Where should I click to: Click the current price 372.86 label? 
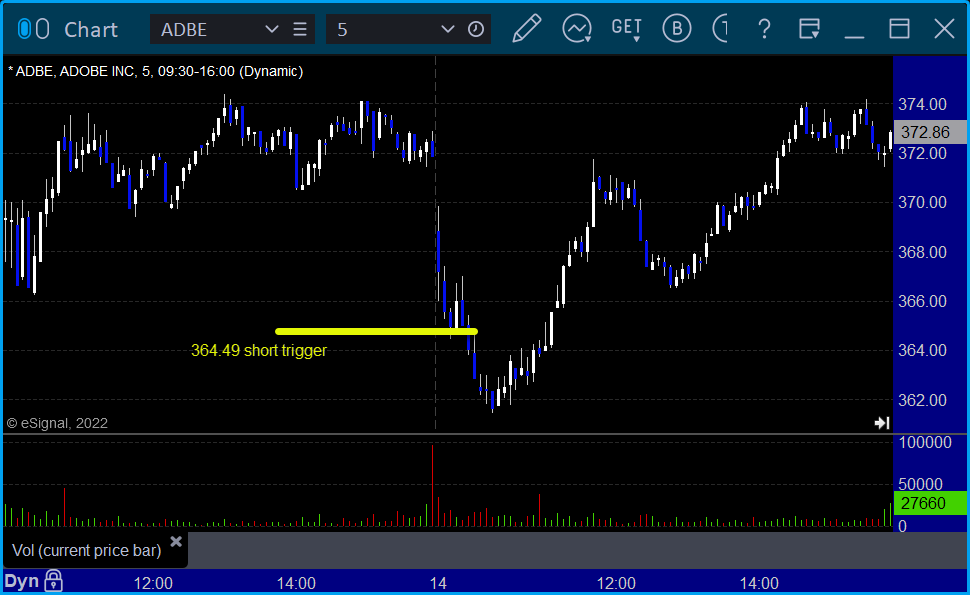tap(930, 132)
